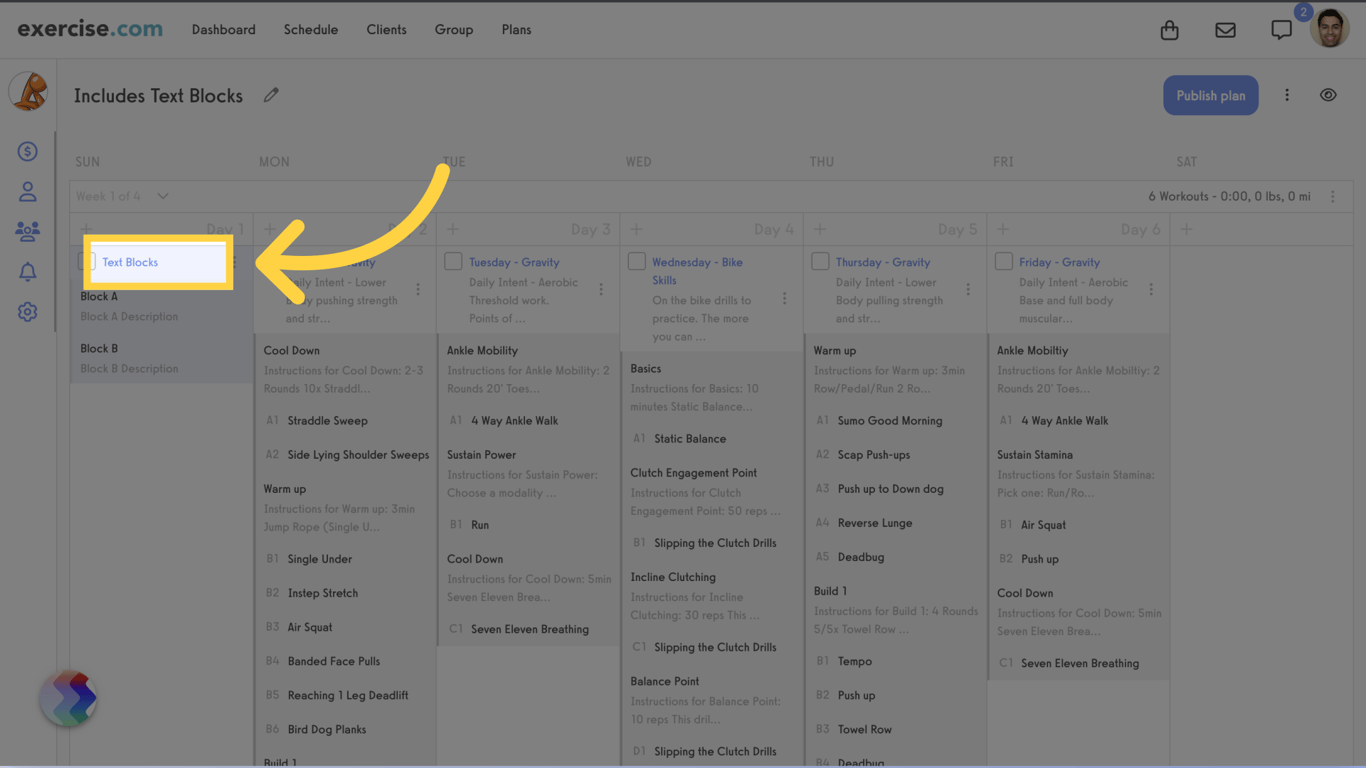The height and width of the screenshot is (768, 1366).
Task: Go to the Schedule menu
Action: click(311, 30)
